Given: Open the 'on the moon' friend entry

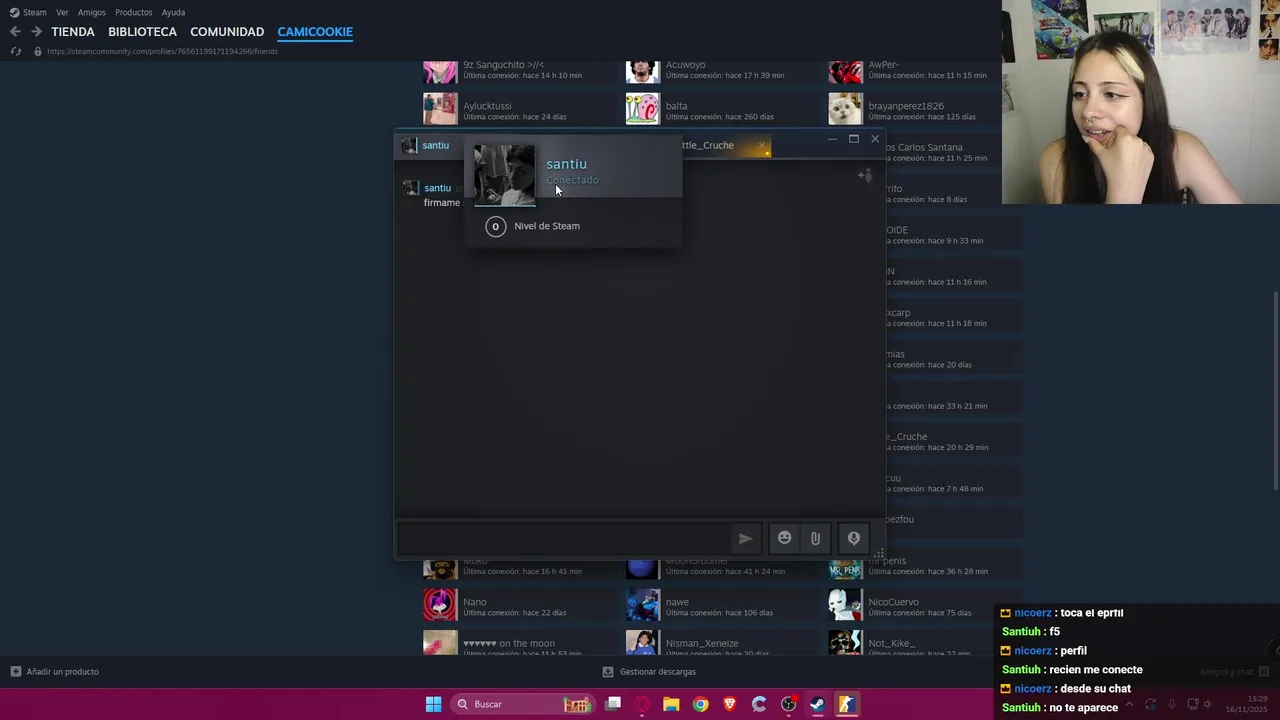Looking at the screenshot, I should pyautogui.click(x=520, y=643).
